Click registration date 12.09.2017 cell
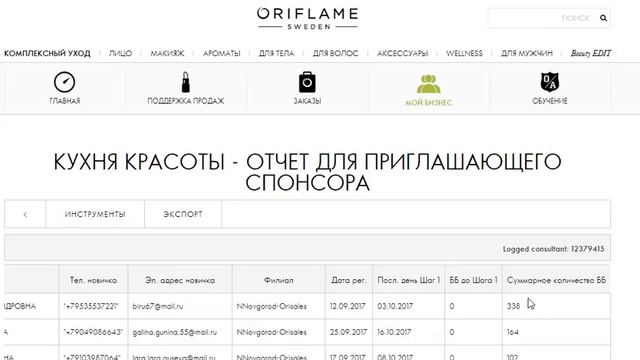The width and height of the screenshot is (640, 360). coord(348,306)
